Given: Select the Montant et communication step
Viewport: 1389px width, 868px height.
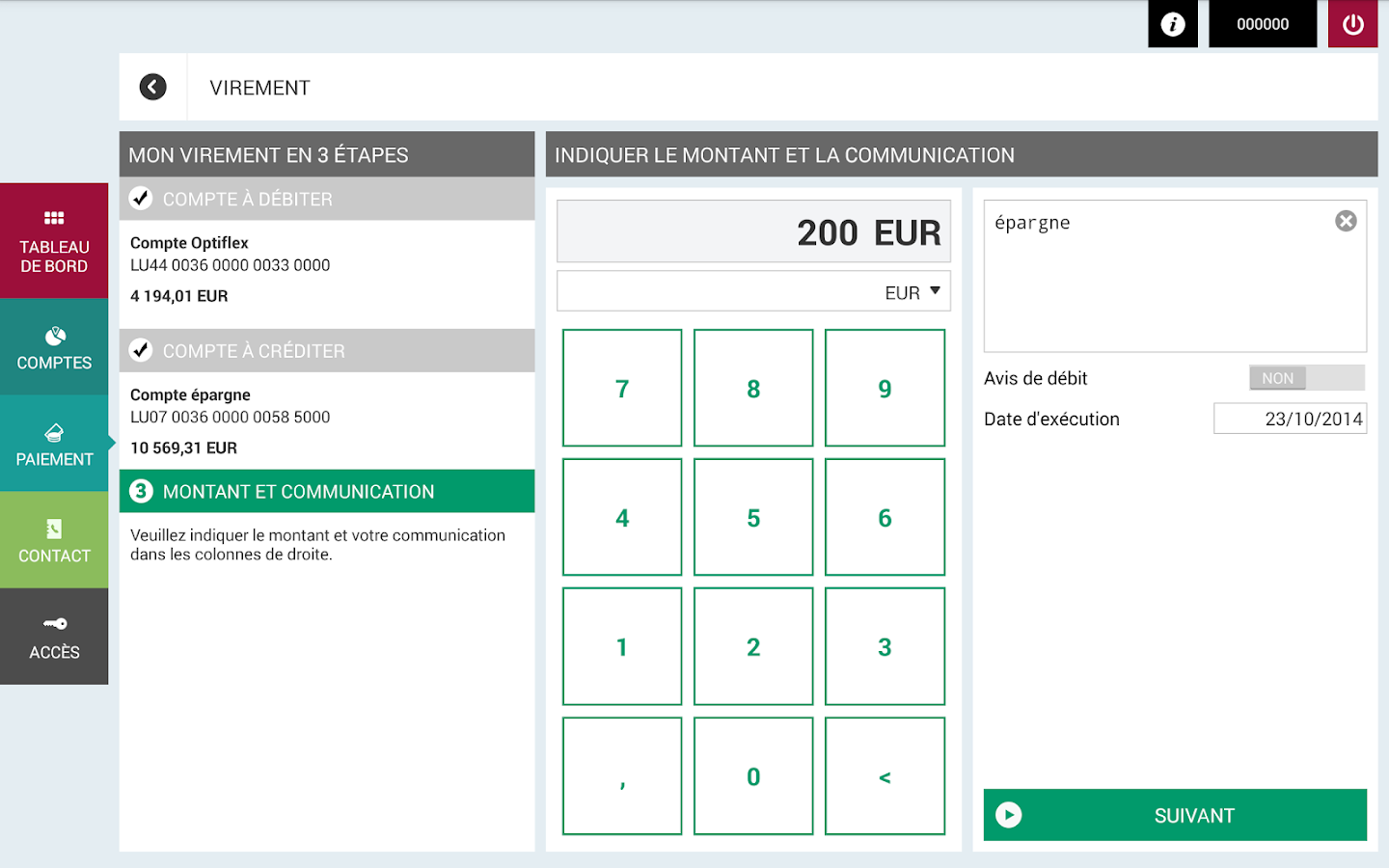Looking at the screenshot, I should pos(326,491).
